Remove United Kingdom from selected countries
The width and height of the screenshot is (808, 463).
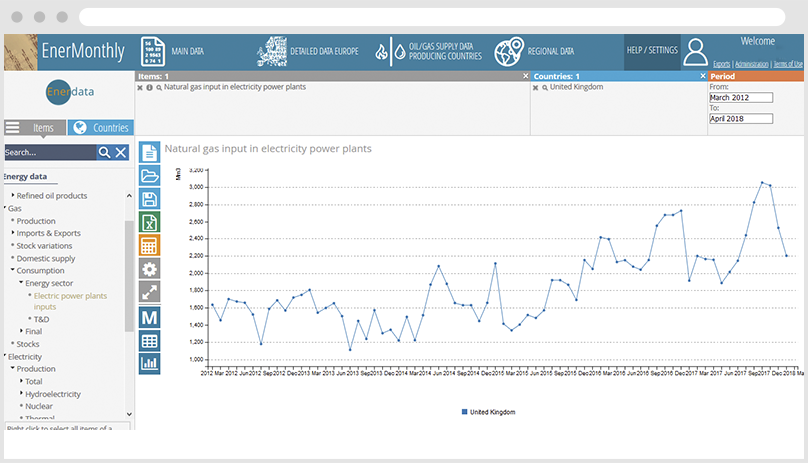535,88
